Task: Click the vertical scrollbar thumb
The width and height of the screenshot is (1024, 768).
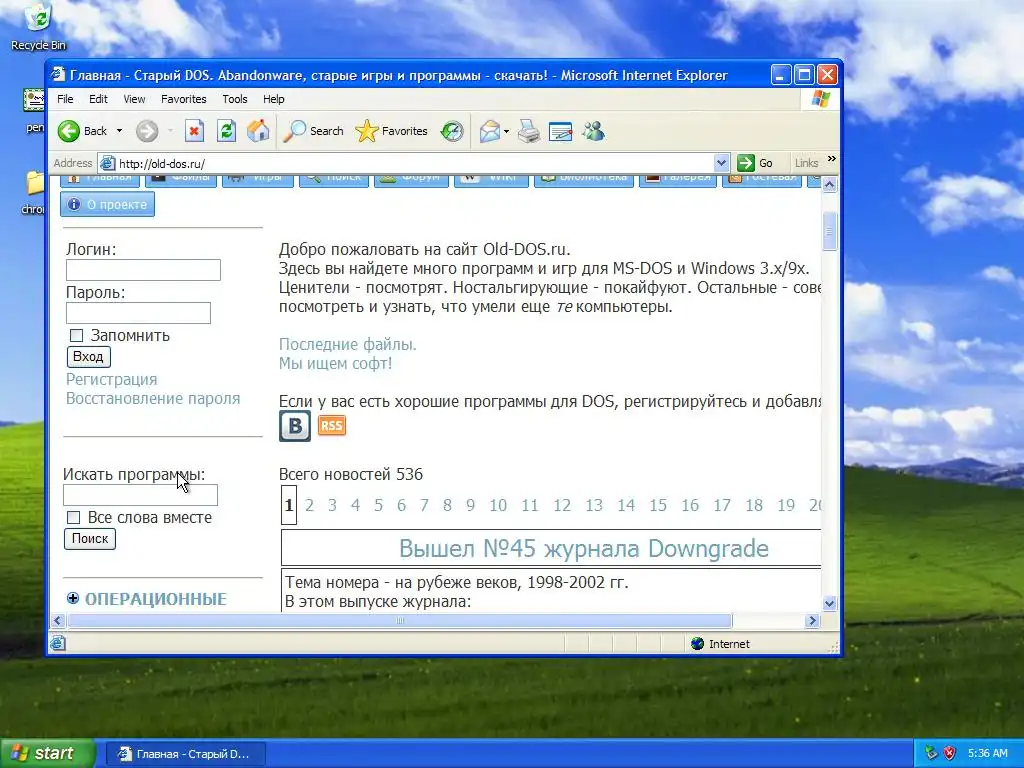Action: (829, 231)
